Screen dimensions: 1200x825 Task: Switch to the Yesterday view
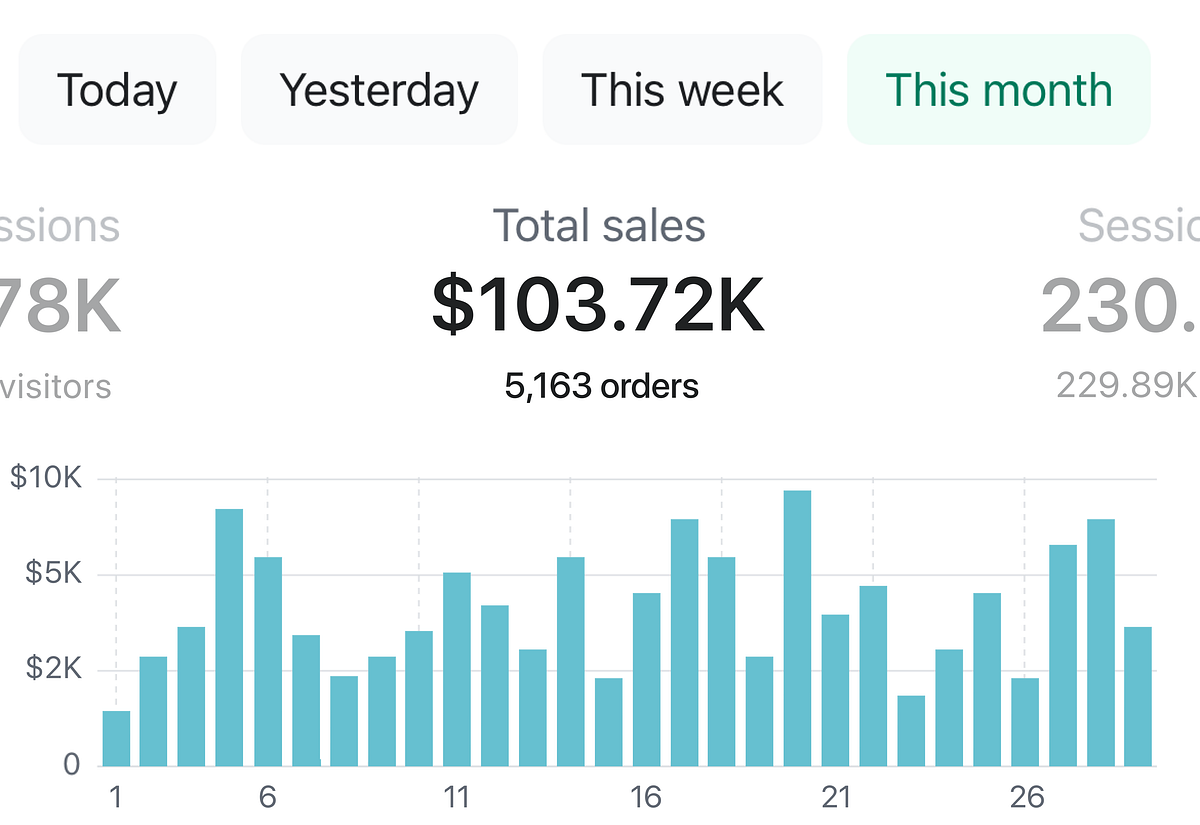[x=379, y=89]
